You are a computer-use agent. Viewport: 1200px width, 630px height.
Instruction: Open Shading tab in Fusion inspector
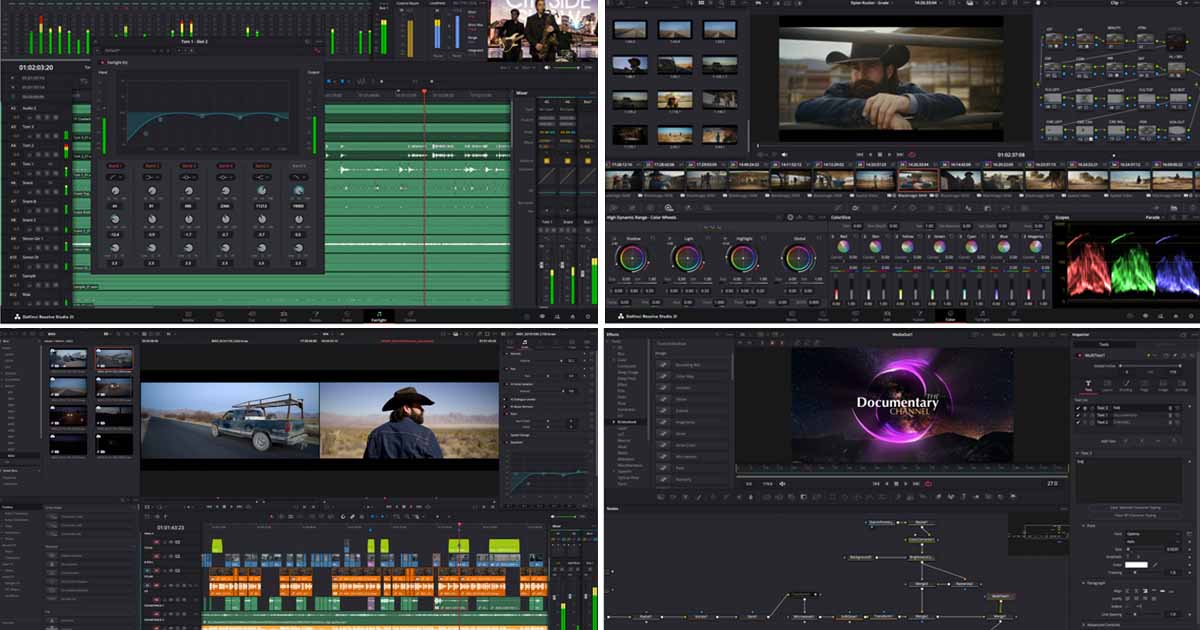[1126, 385]
